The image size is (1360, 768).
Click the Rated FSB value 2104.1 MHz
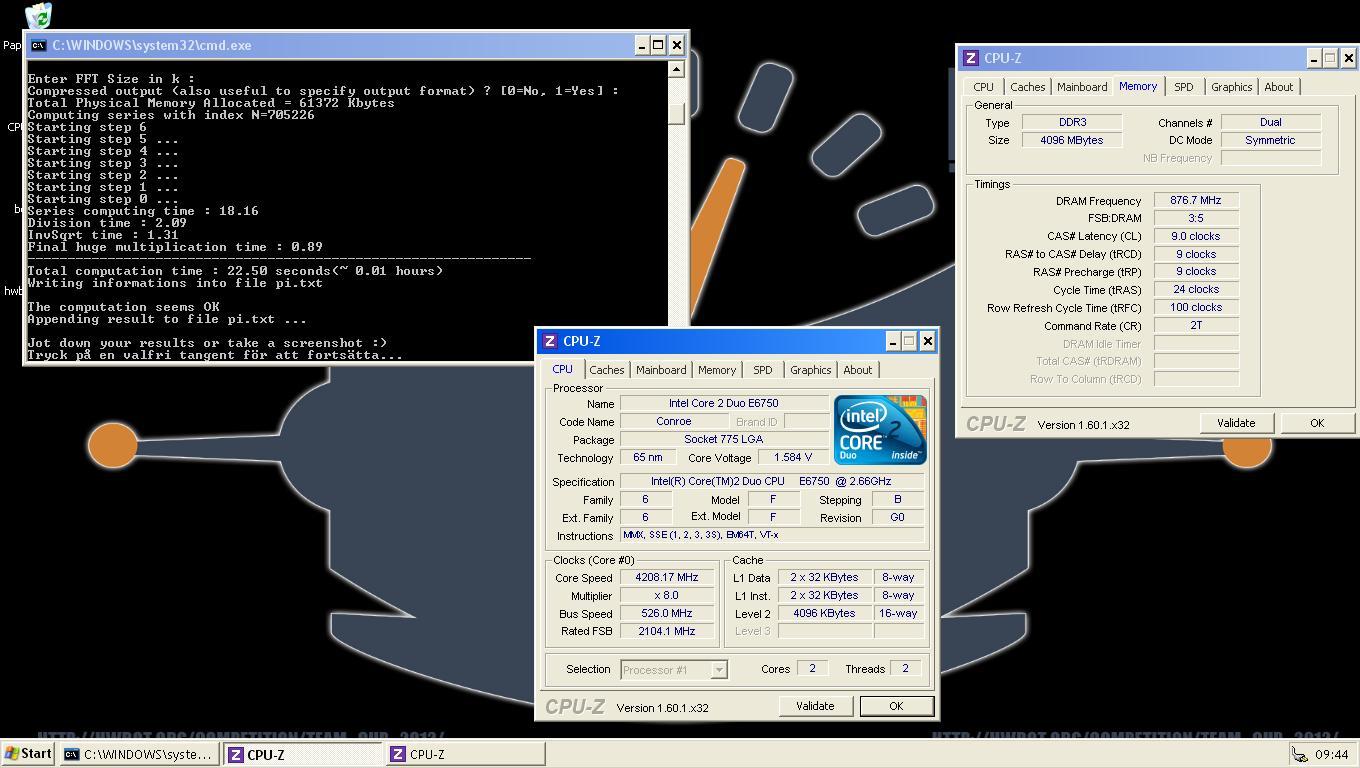coord(666,631)
